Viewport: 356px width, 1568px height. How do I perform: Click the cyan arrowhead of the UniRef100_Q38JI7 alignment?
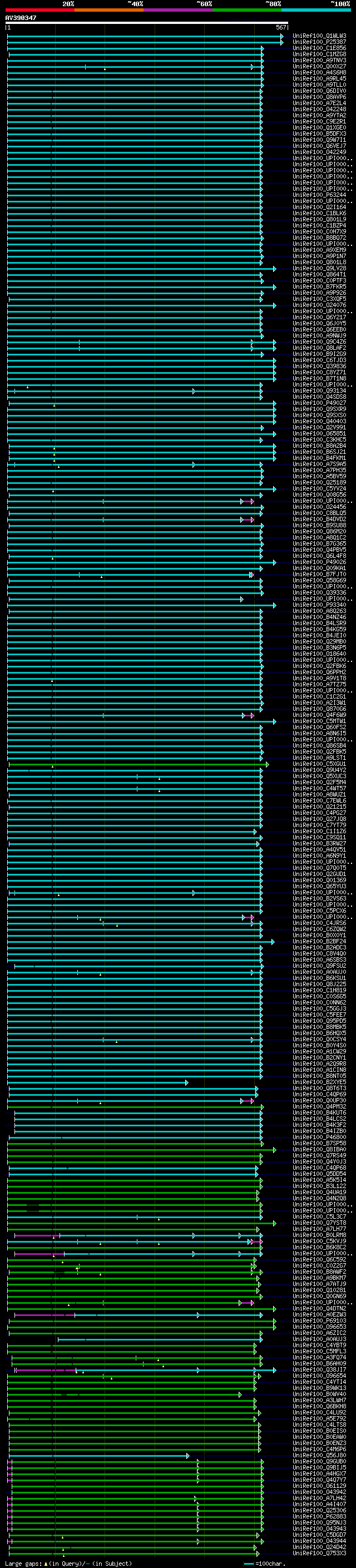274,1369
